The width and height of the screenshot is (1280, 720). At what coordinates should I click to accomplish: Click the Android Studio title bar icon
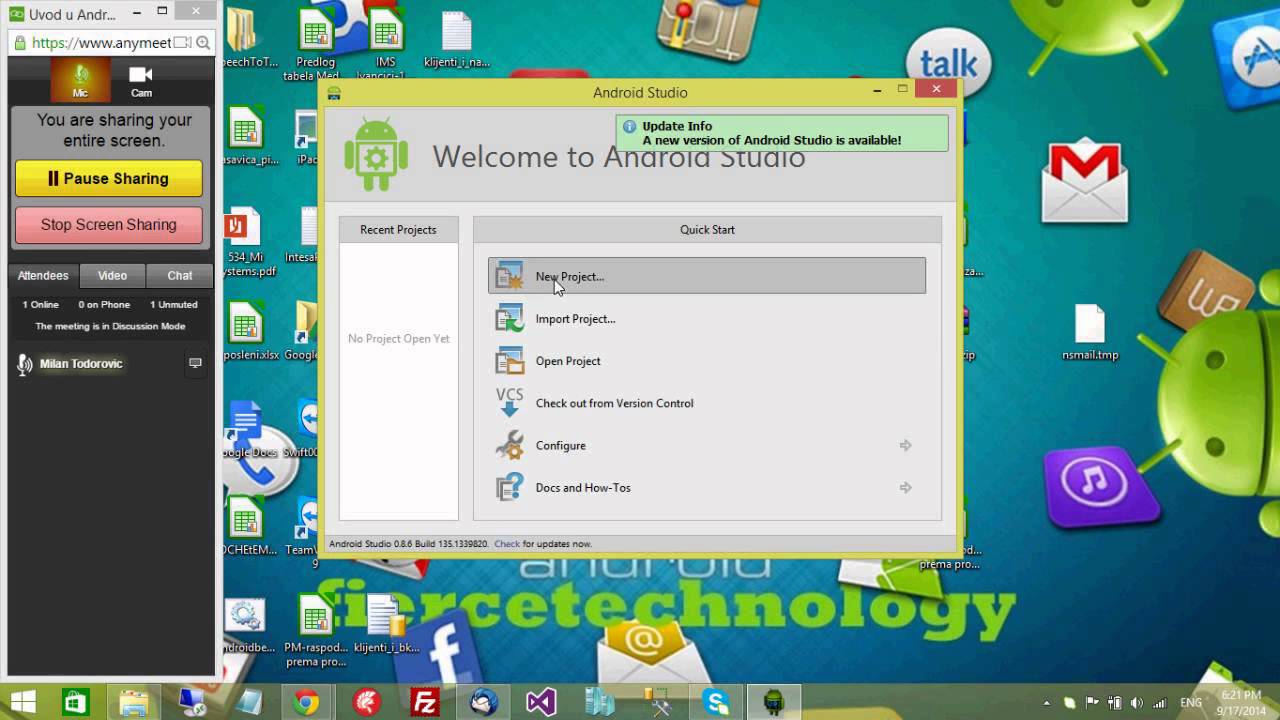click(334, 93)
